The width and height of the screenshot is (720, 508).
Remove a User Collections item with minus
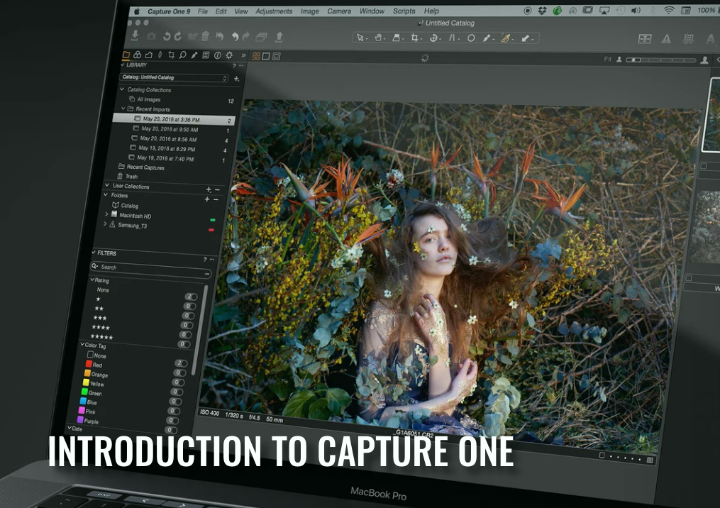(217, 189)
